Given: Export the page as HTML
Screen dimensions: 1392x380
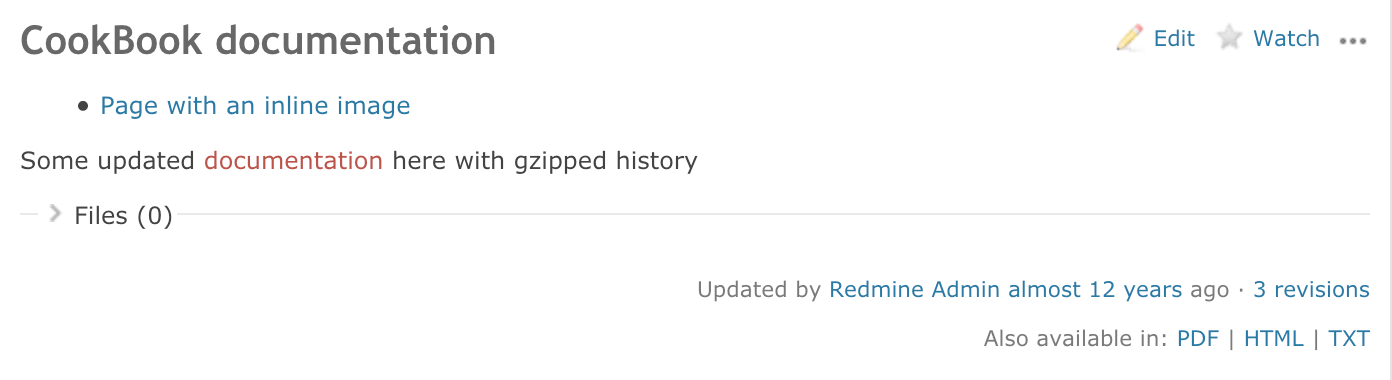Looking at the screenshot, I should tap(1274, 339).
